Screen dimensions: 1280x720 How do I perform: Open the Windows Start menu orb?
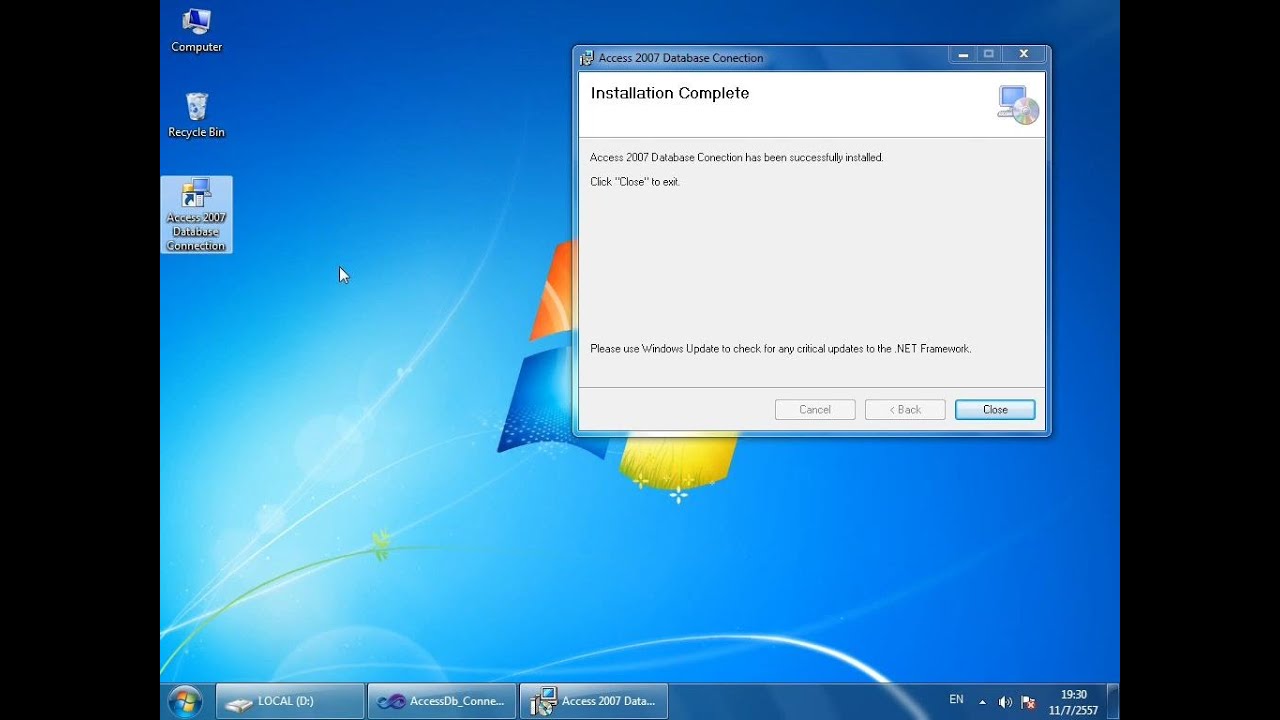tap(185, 701)
